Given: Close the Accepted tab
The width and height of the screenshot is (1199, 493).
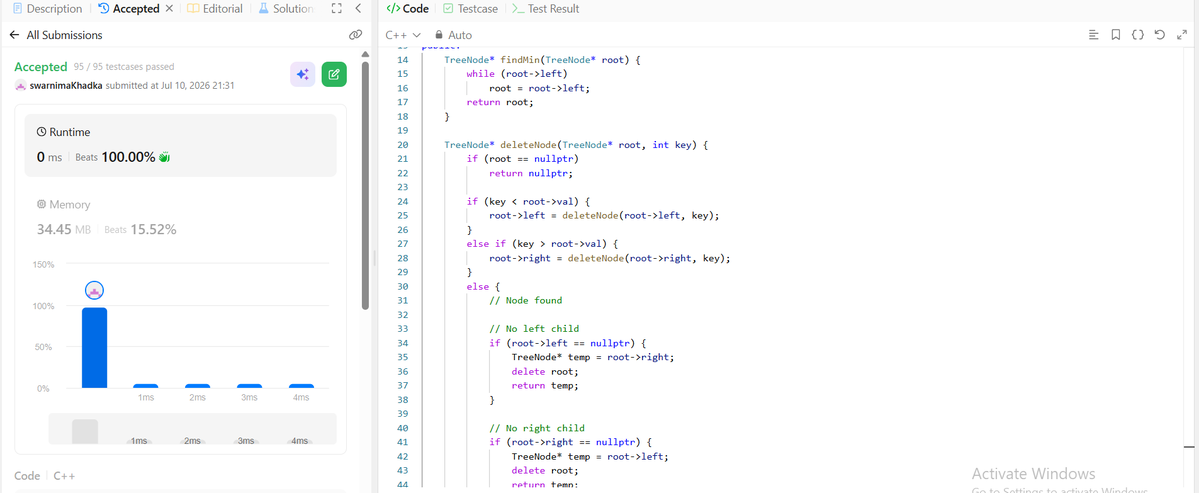Looking at the screenshot, I should 169,9.
